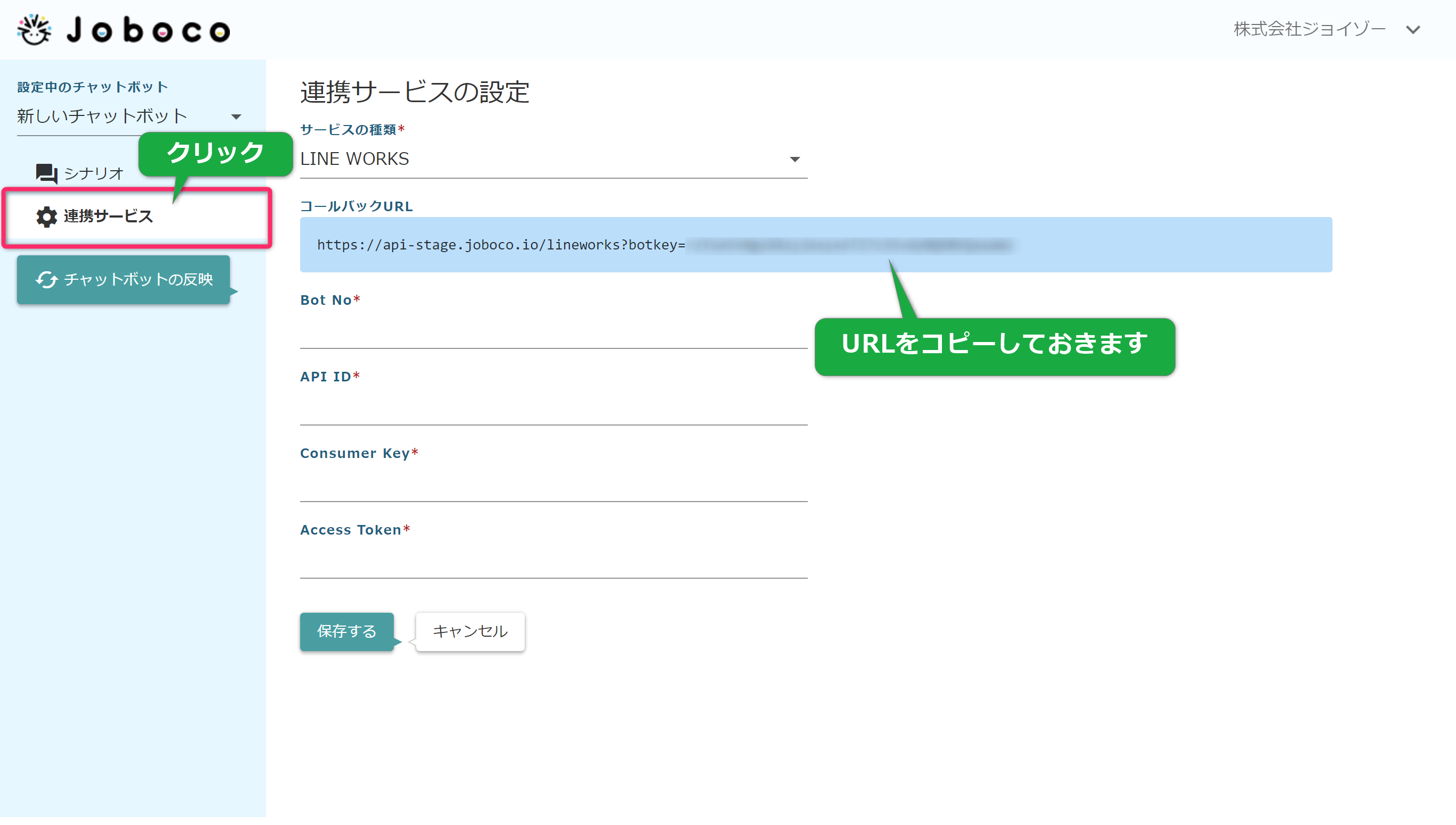Click the API ID input field
This screenshot has width=1456, height=825.
pos(553,408)
